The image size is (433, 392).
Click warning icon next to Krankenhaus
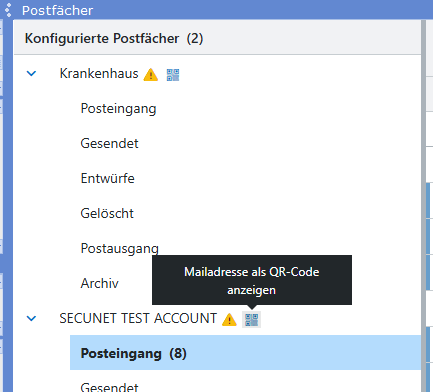(151, 75)
